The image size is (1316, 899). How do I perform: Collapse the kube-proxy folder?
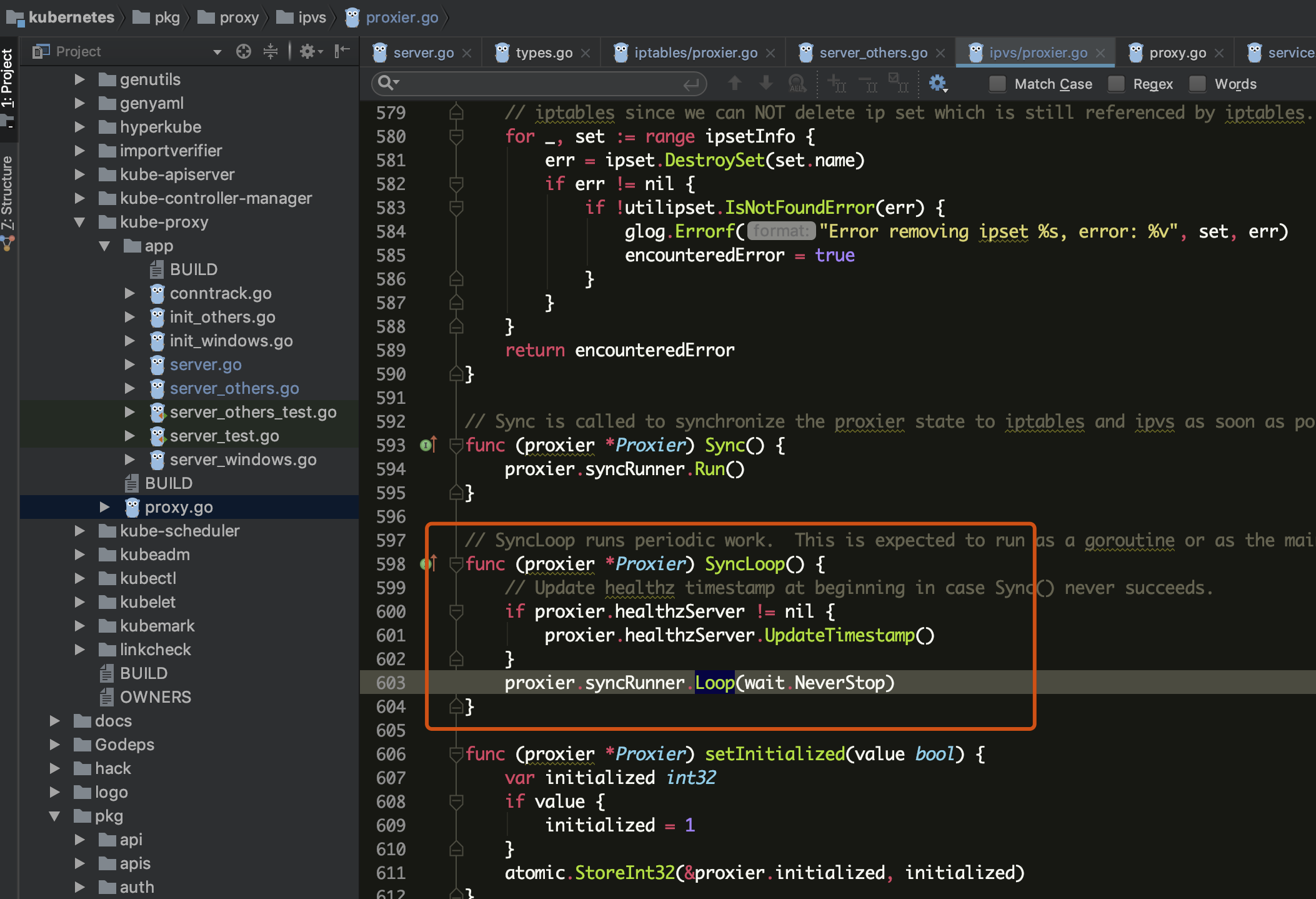(79, 222)
